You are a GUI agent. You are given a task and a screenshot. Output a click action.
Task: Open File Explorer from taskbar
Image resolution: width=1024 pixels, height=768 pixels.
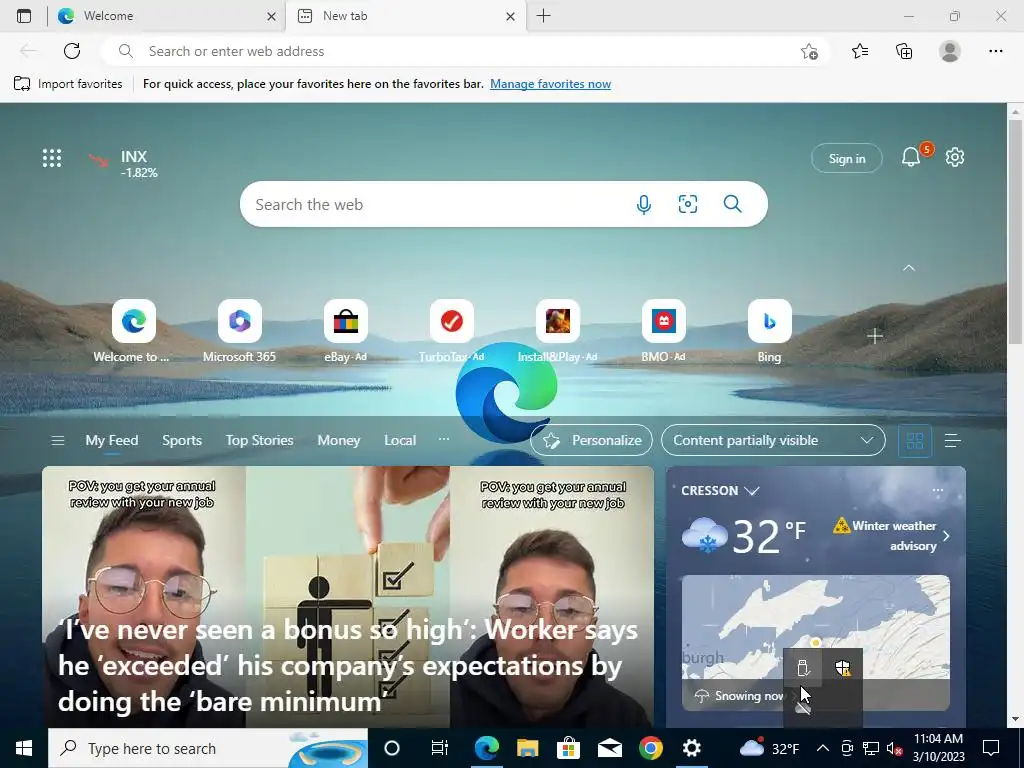tap(528, 748)
